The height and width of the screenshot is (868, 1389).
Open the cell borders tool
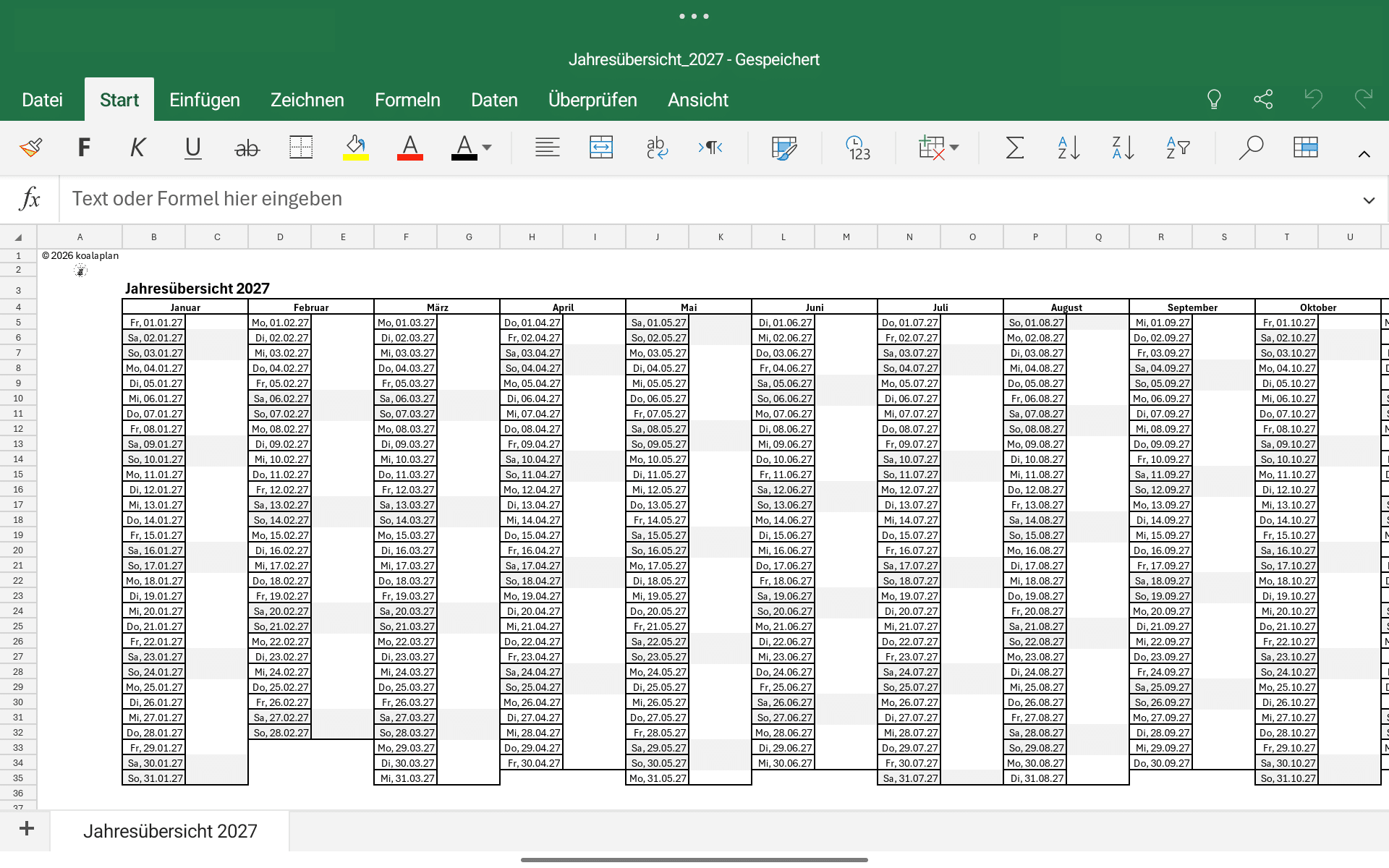pyautogui.click(x=301, y=148)
